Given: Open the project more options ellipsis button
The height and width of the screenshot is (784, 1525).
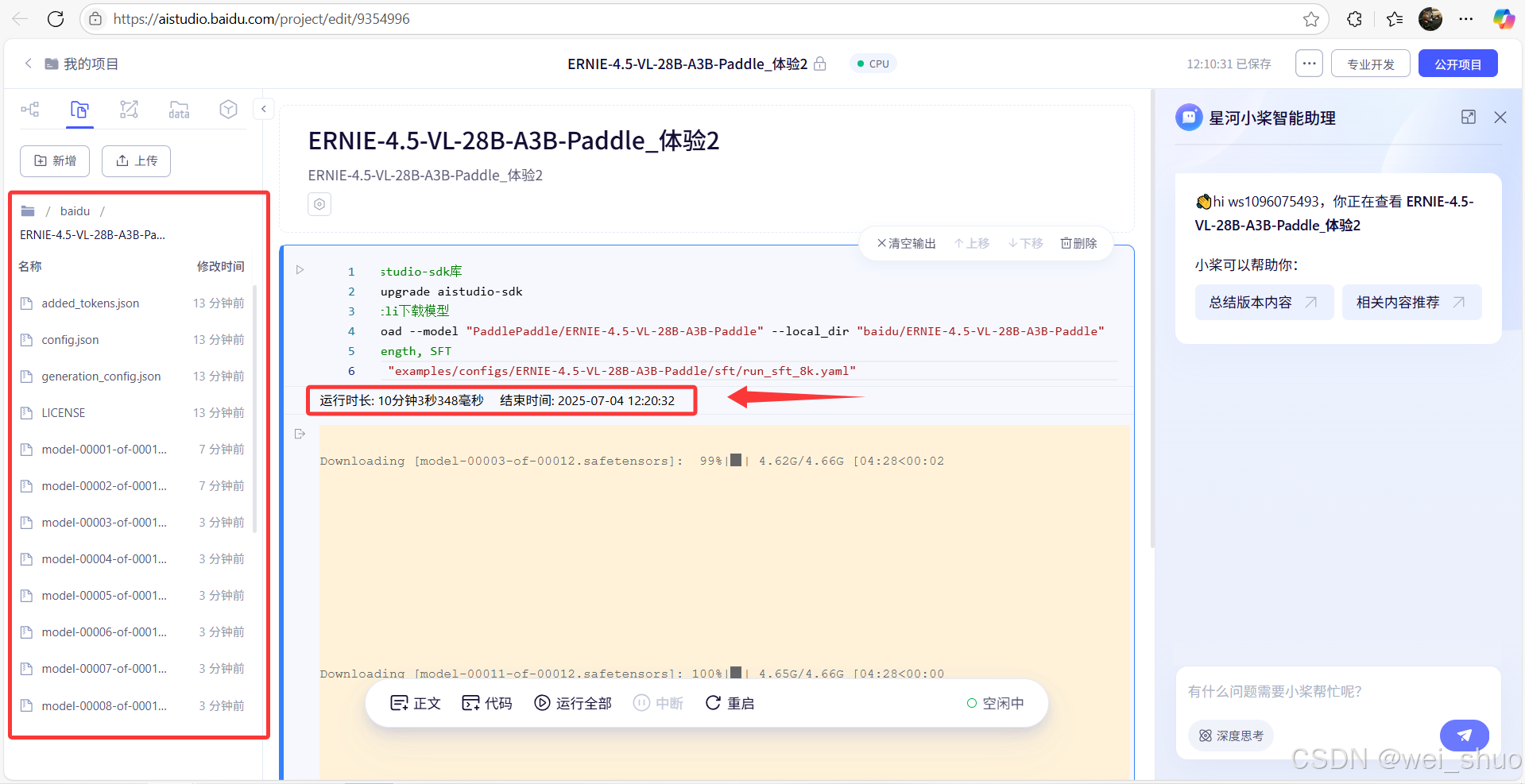Looking at the screenshot, I should [1309, 64].
